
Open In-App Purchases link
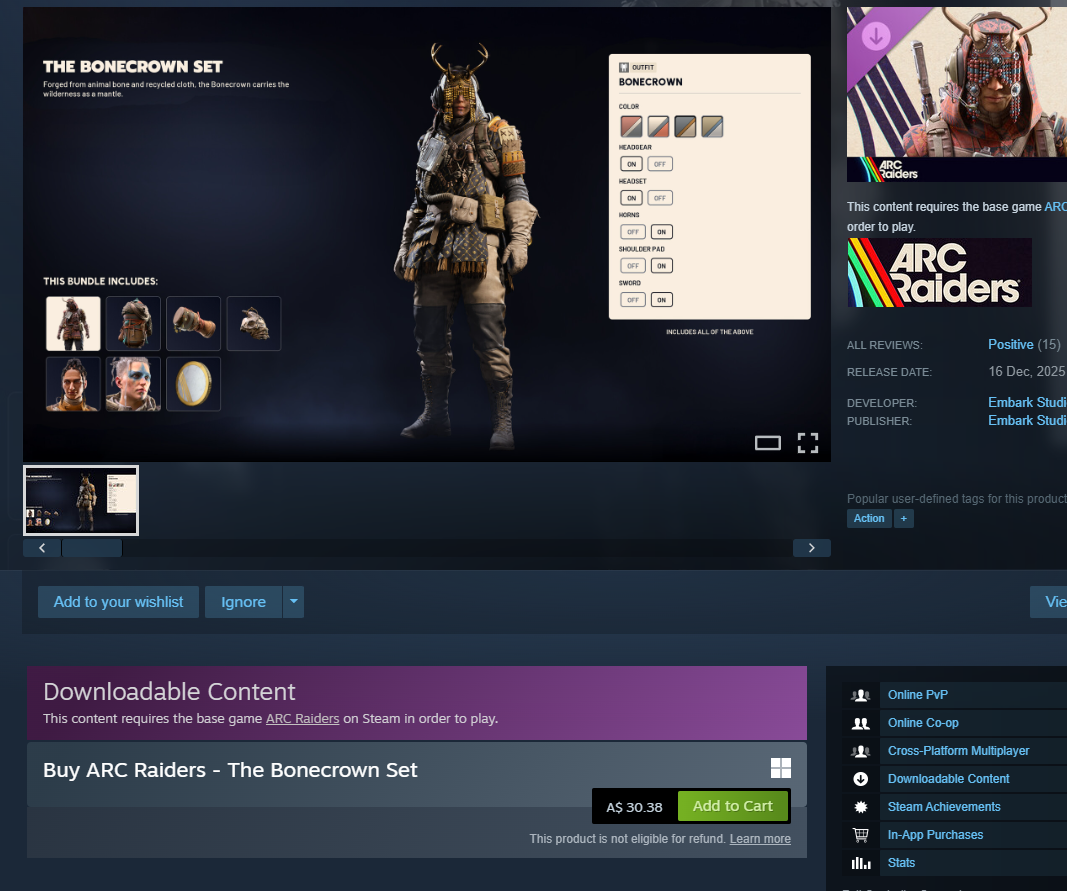tap(935, 835)
